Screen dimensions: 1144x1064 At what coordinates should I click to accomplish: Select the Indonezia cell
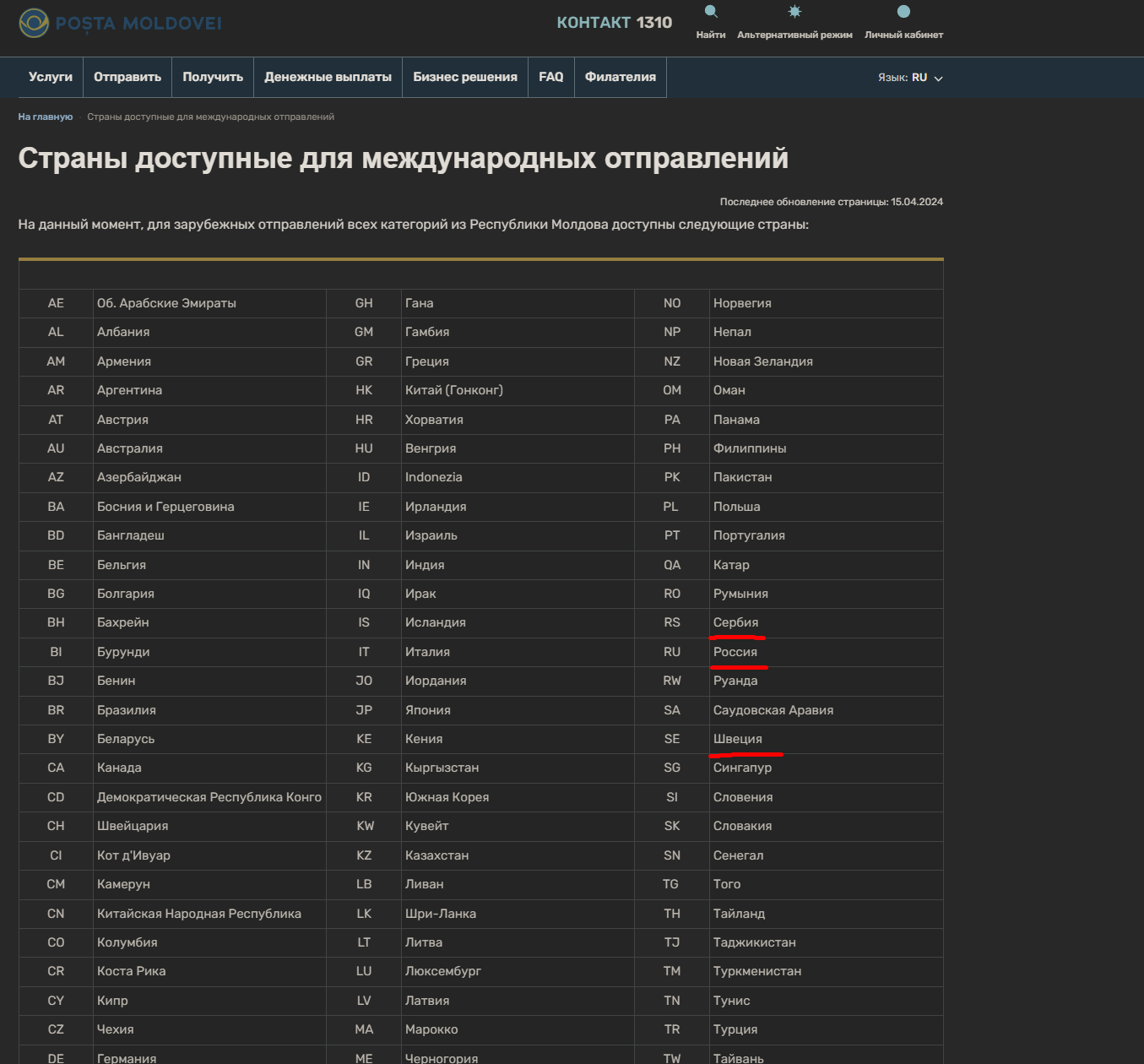tap(518, 477)
